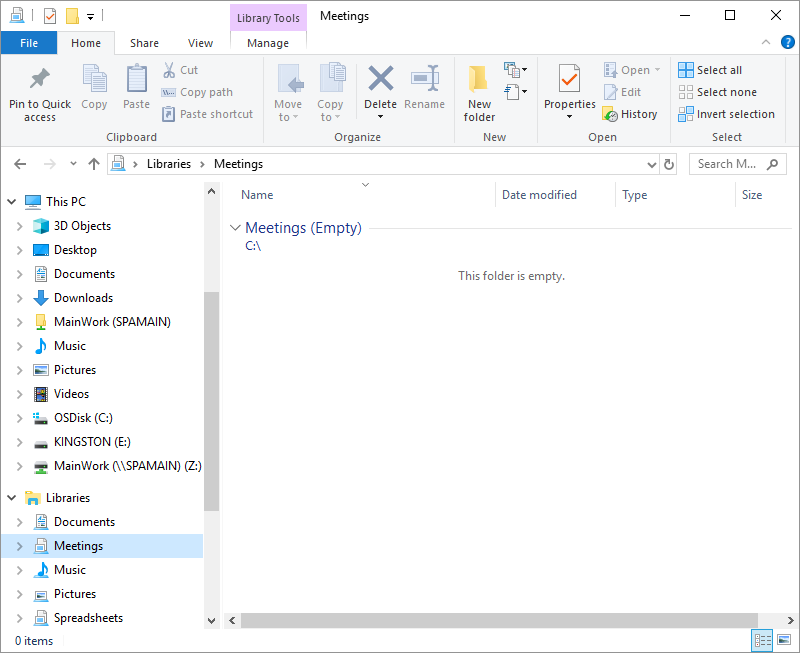Image resolution: width=800 pixels, height=653 pixels.
Task: Switch to Details view in status bar
Action: [x=763, y=640]
